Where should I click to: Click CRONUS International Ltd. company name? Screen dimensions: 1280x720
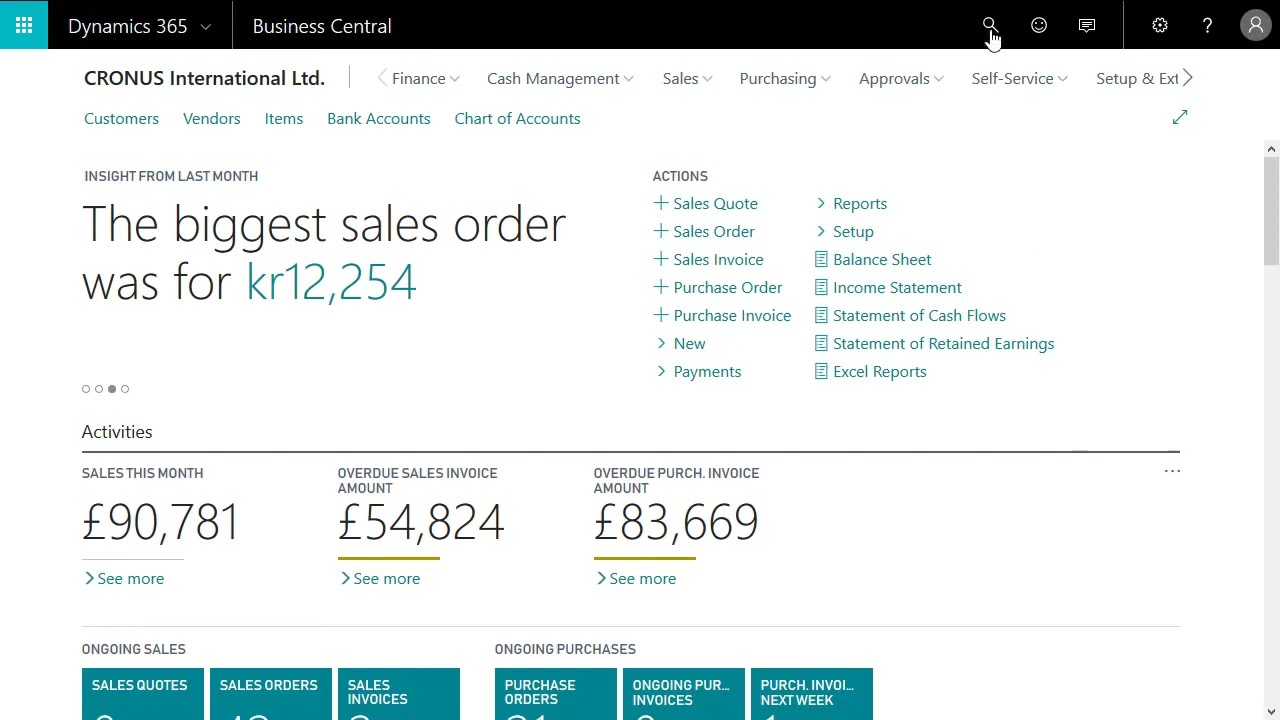click(x=204, y=78)
